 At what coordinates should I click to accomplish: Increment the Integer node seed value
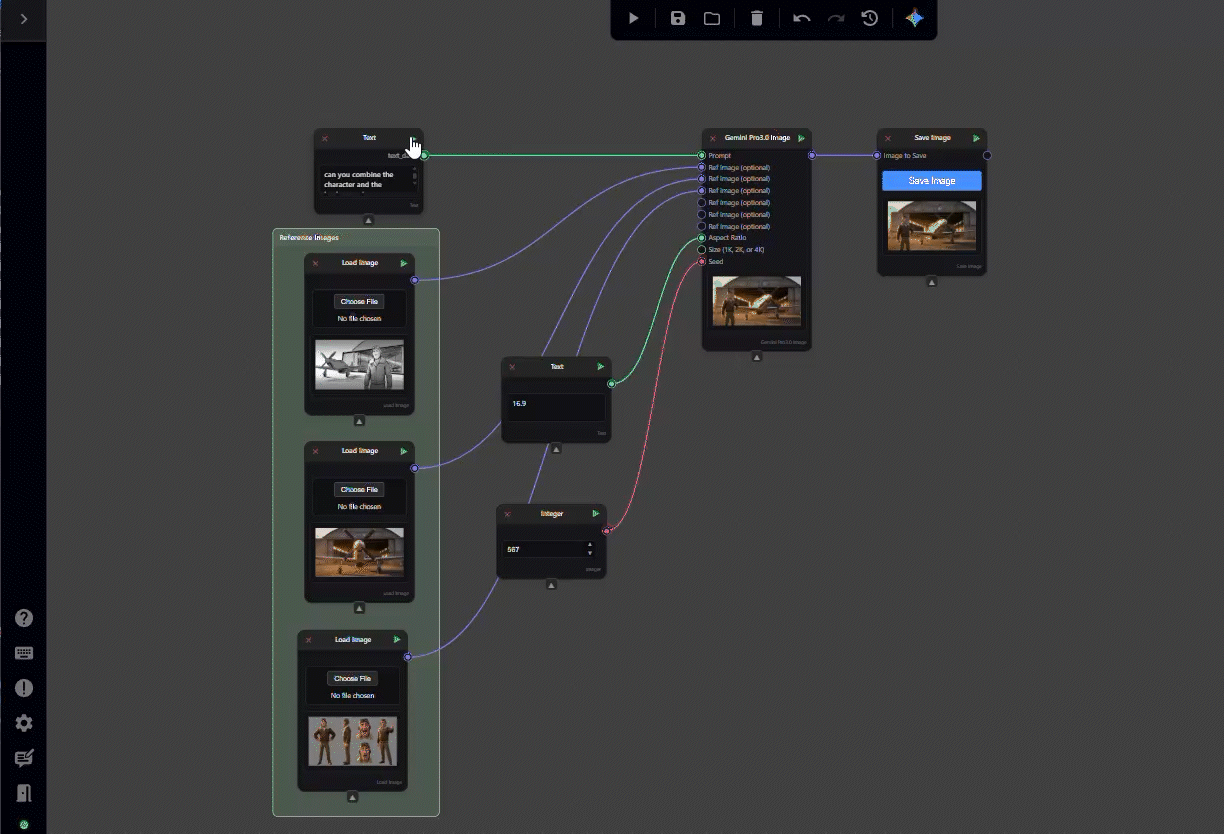pos(590,545)
